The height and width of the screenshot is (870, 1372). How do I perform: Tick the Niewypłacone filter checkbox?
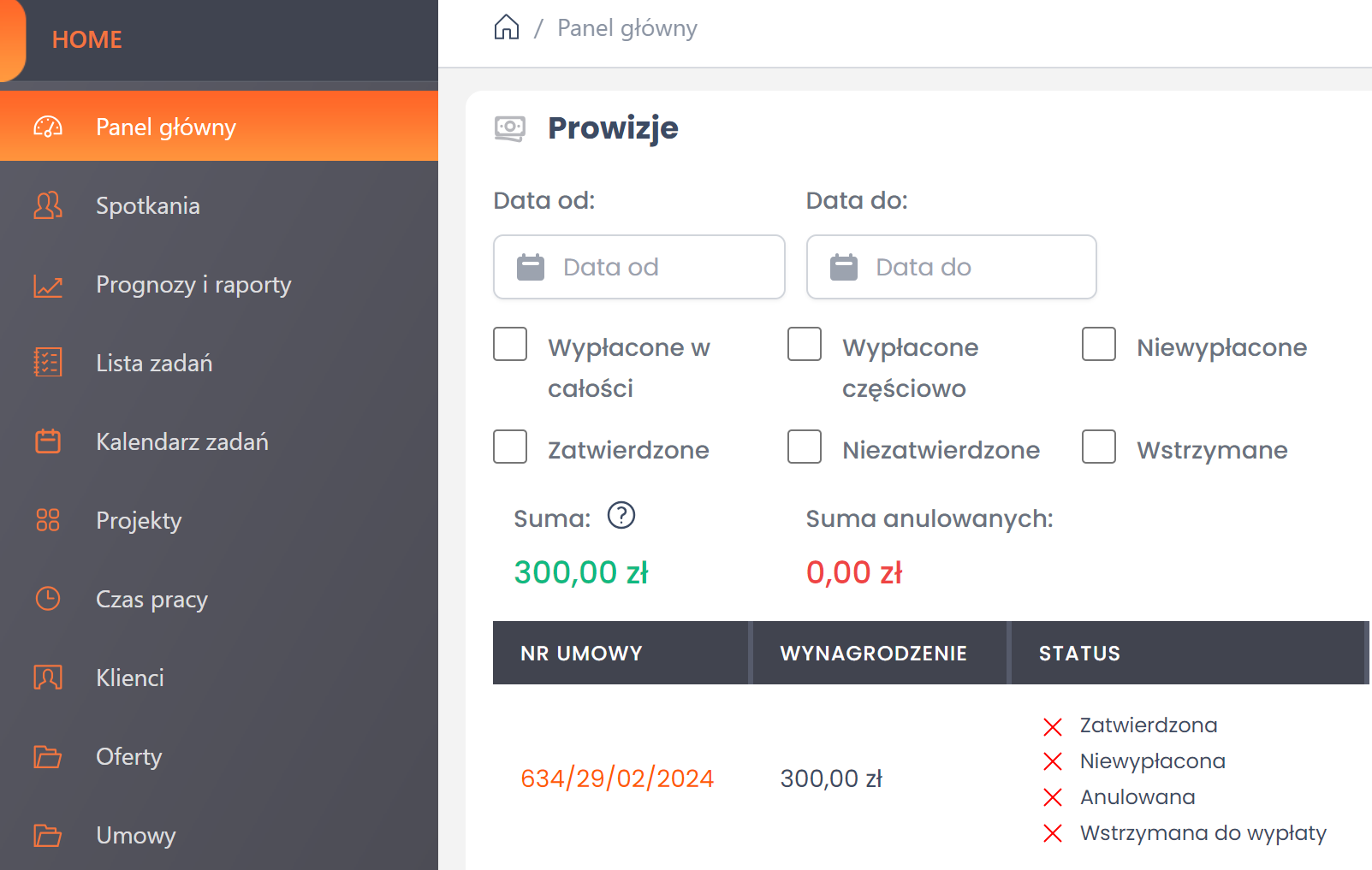coord(1099,345)
